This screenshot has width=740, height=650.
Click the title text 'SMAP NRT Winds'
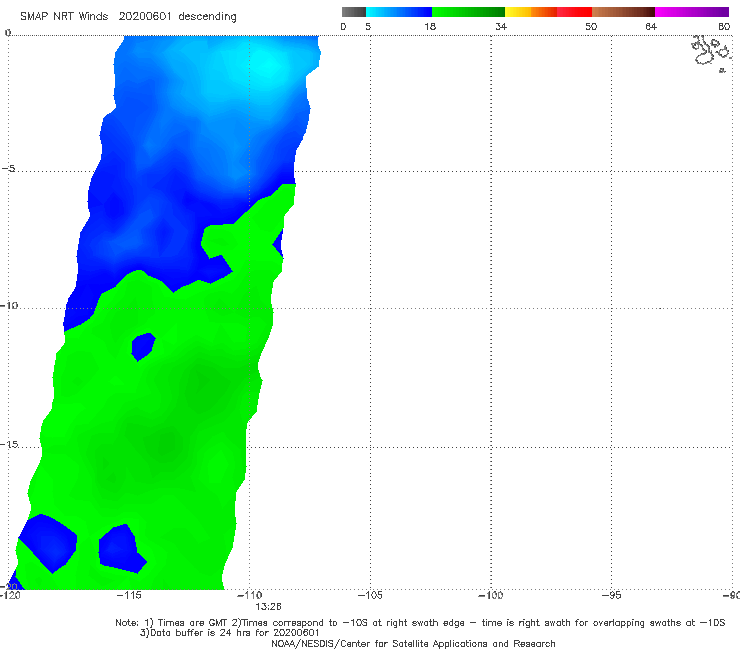click(64, 17)
